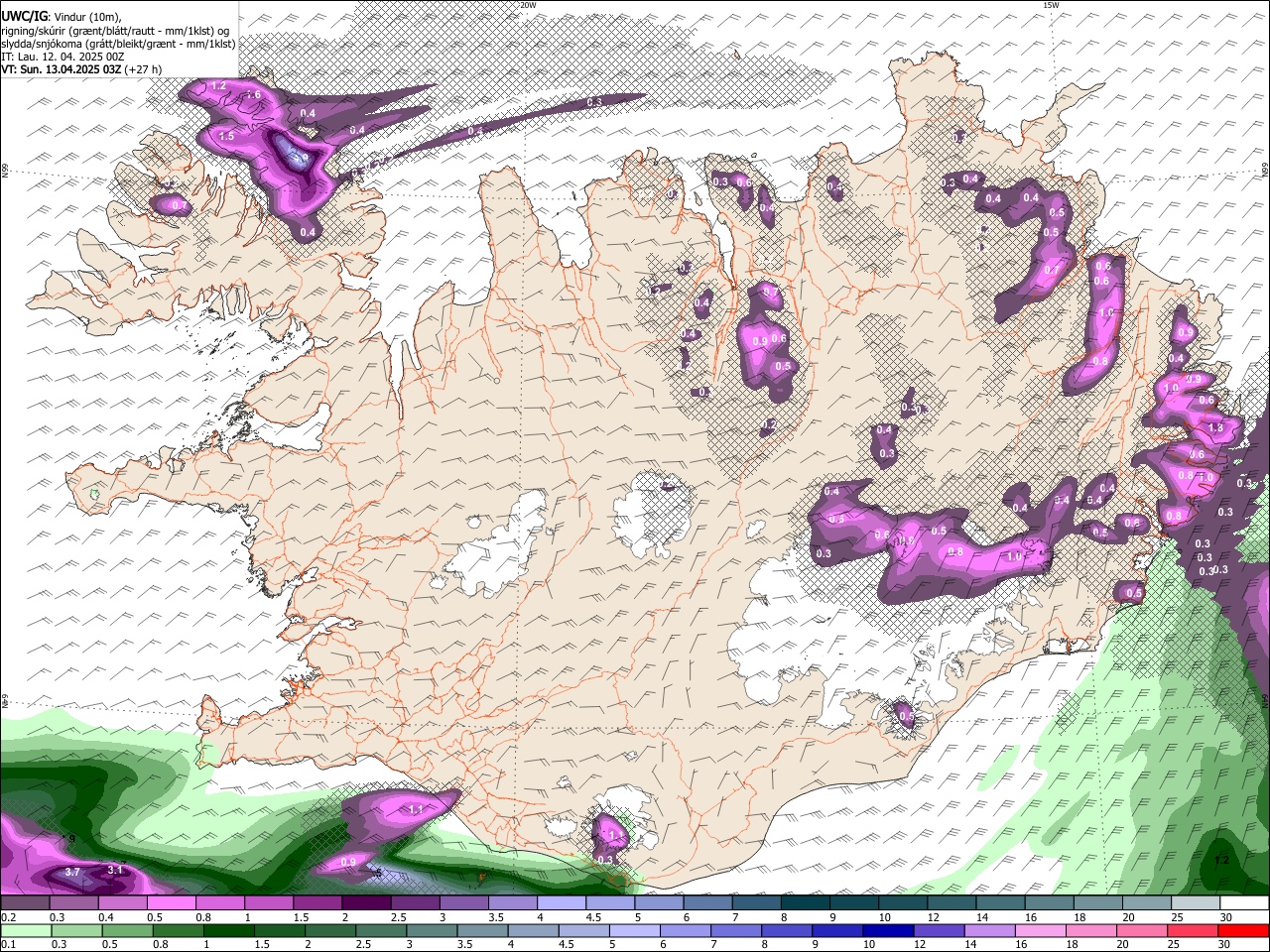Screen dimensions: 1270x952
Task: Click the '1.6' precipitation value on the map
Action: point(252,95)
